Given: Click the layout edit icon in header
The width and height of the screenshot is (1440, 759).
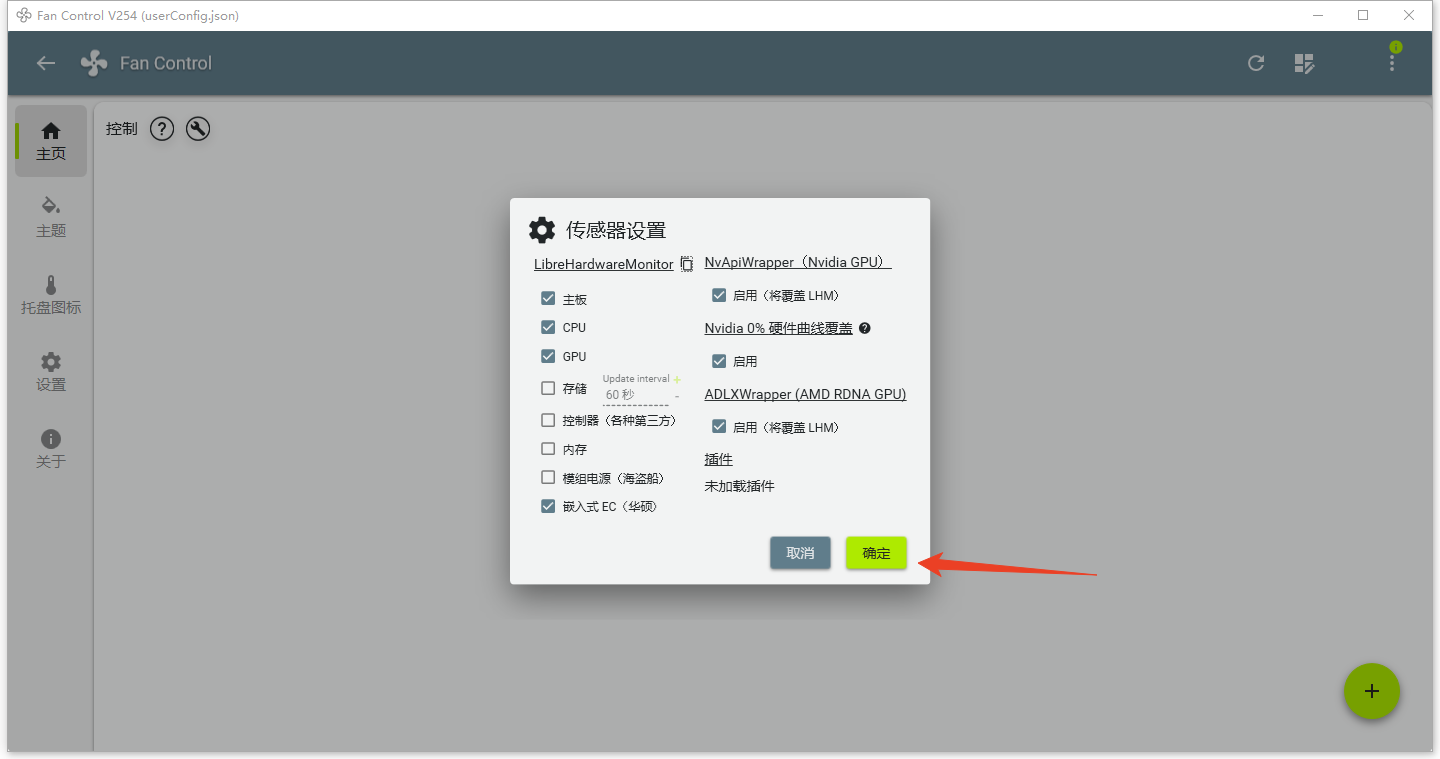Looking at the screenshot, I should (x=1304, y=63).
